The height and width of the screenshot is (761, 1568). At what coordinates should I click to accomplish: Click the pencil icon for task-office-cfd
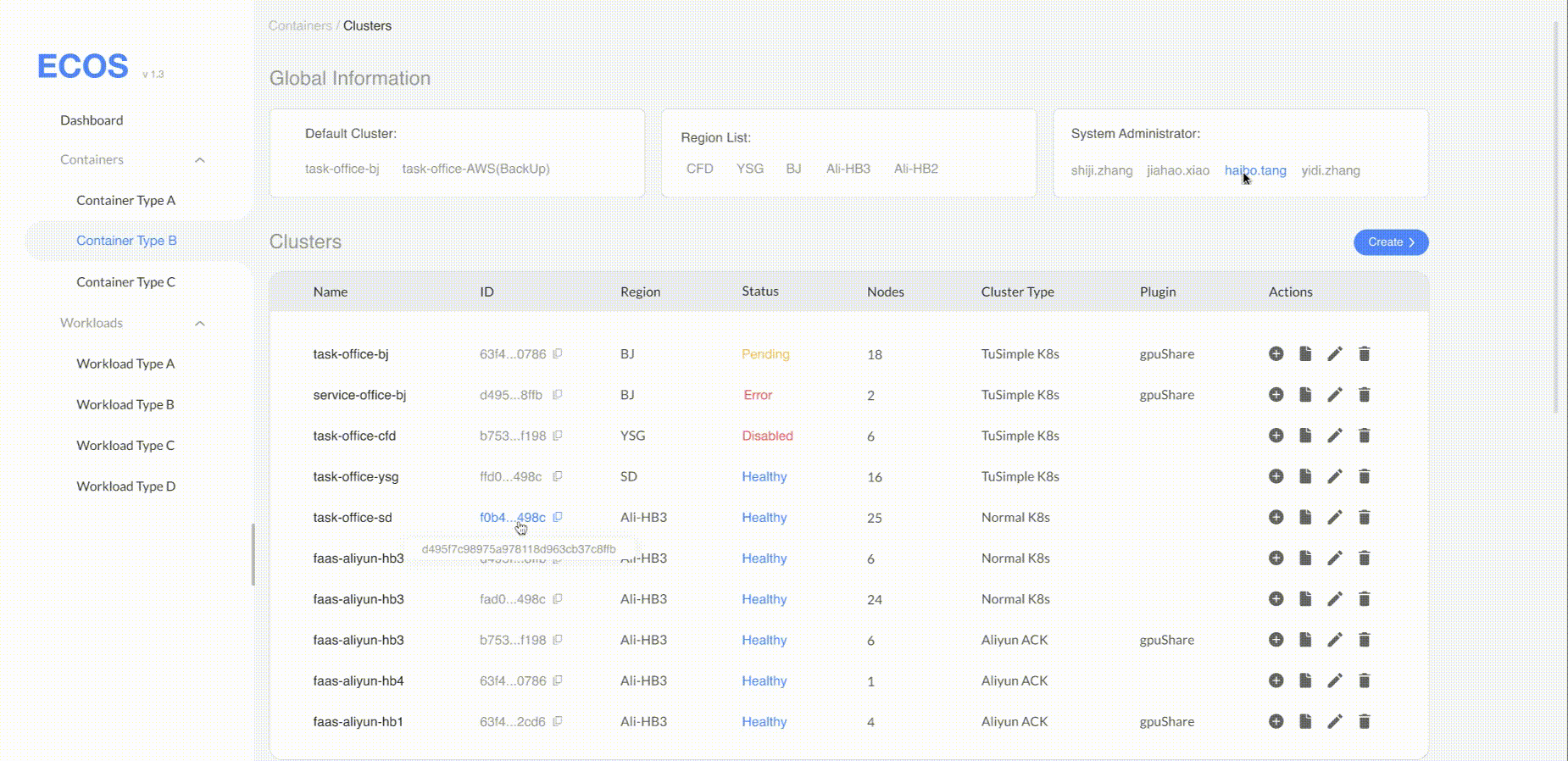coord(1335,435)
